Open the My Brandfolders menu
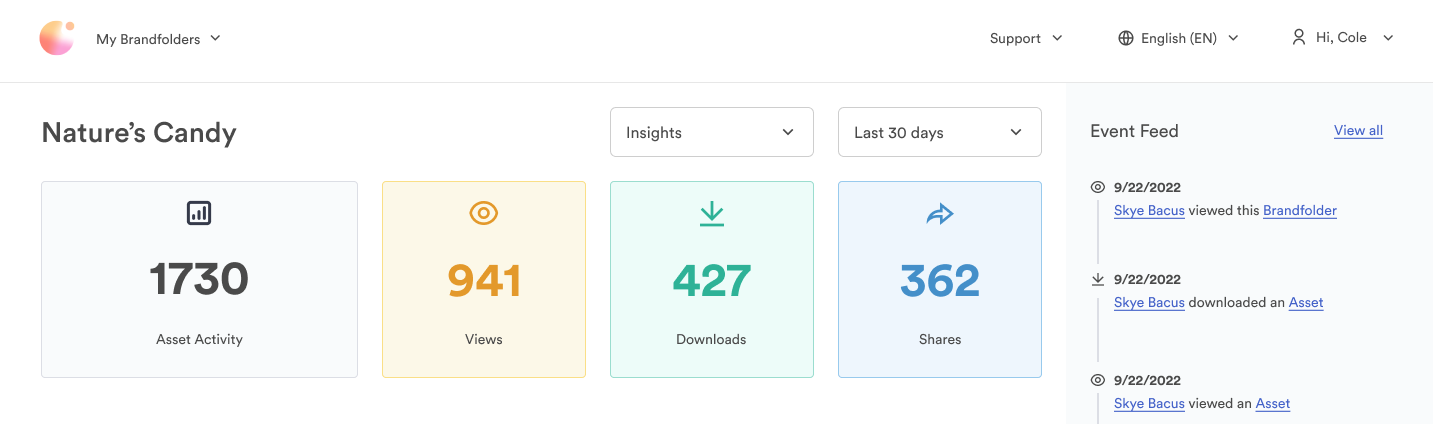This screenshot has width=1433, height=424. click(158, 39)
